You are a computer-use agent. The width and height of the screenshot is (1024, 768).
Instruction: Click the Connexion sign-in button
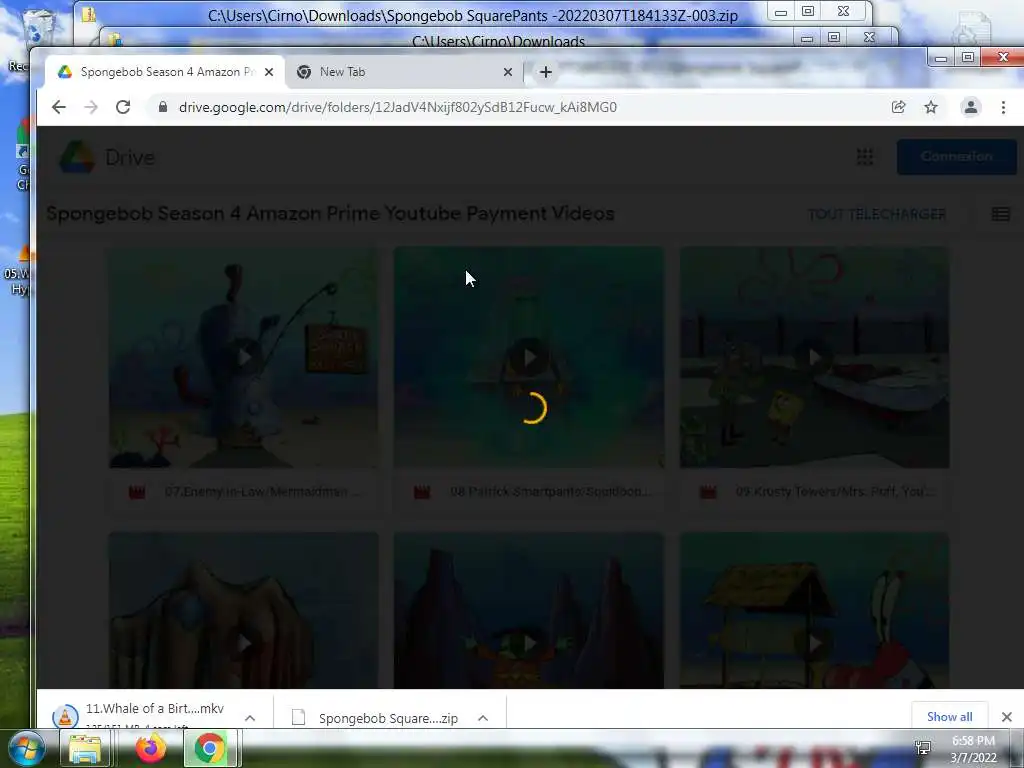tap(957, 157)
